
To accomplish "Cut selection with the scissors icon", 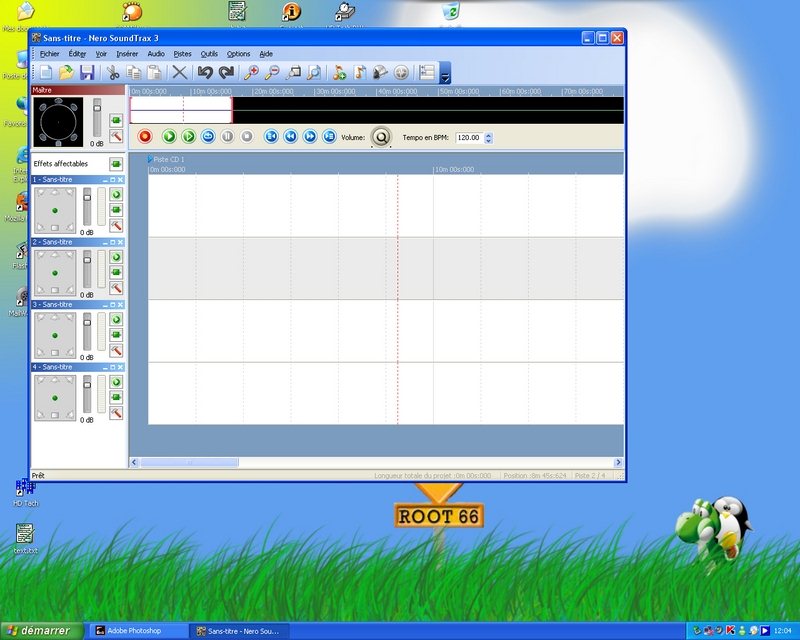I will point(112,72).
